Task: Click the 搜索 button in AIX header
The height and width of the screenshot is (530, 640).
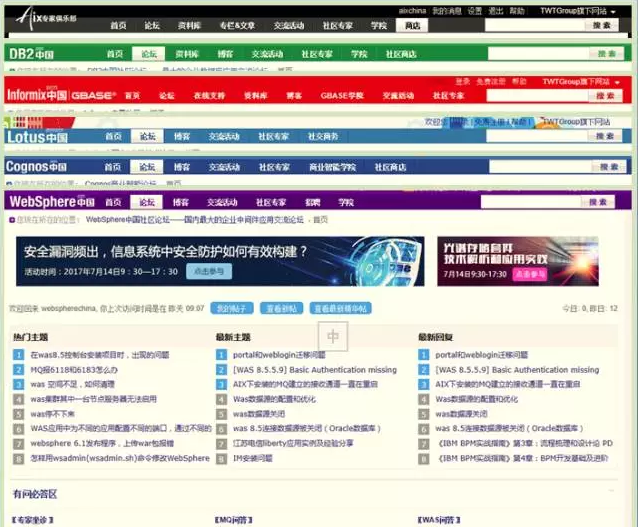Action: click(602, 25)
